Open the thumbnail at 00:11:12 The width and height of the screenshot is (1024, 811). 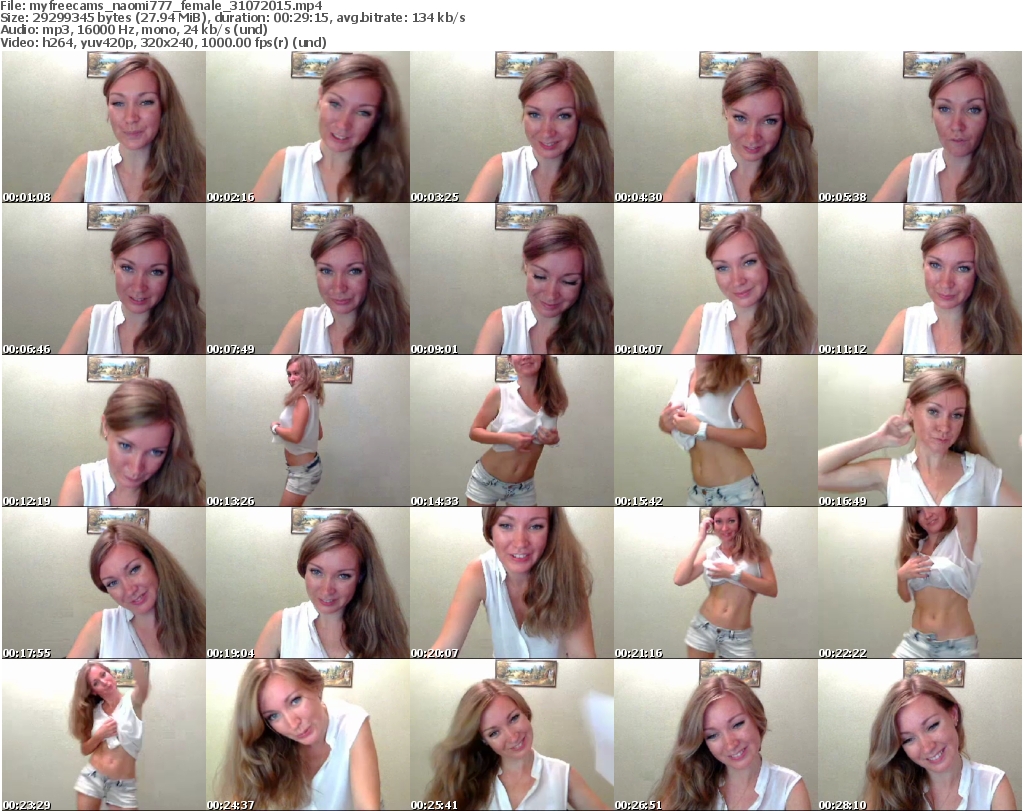pyautogui.click(x=920, y=279)
